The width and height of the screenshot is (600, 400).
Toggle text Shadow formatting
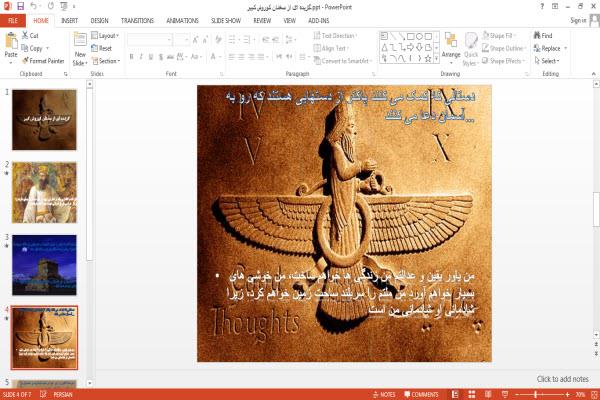point(160,57)
